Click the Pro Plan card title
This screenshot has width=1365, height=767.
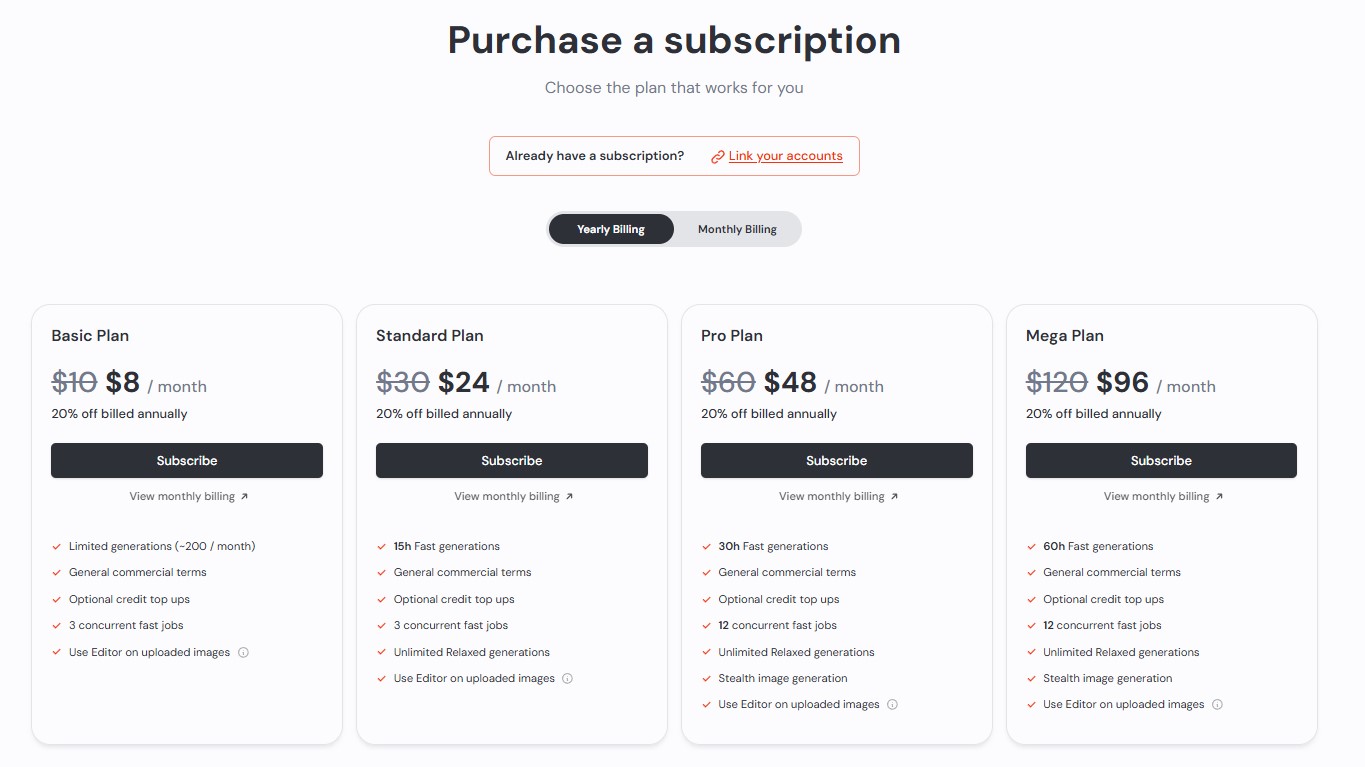click(x=732, y=336)
